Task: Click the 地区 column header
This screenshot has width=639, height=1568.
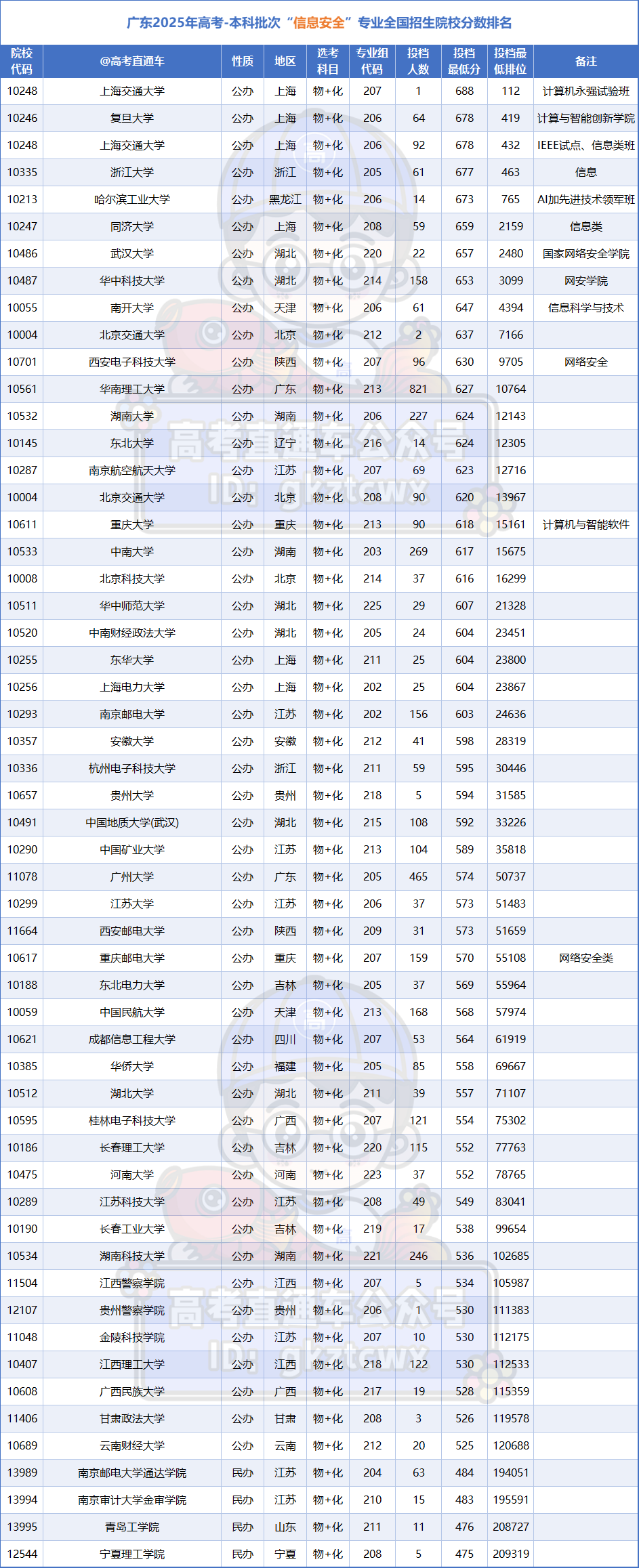Action: click(x=285, y=61)
